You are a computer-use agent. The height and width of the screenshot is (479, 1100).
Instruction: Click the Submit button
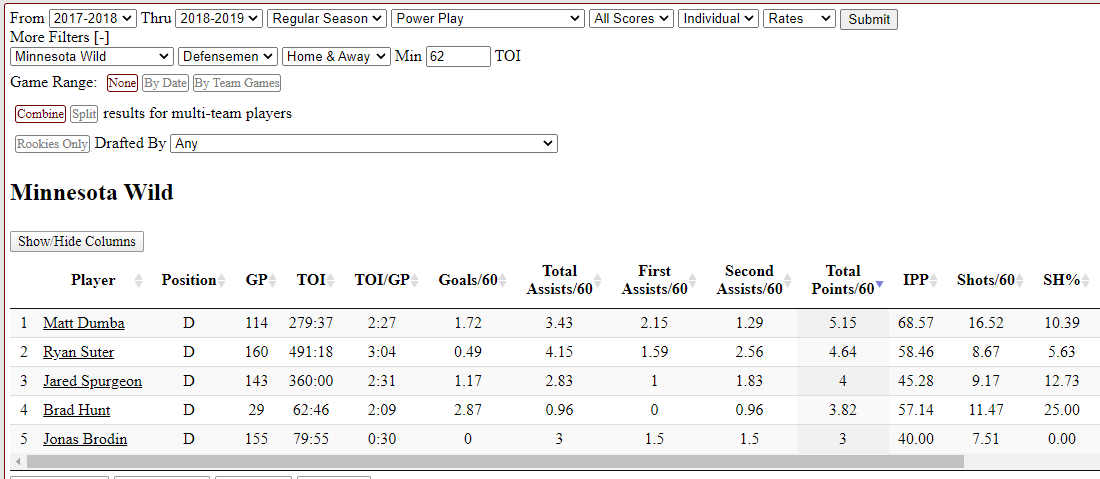(x=868, y=19)
